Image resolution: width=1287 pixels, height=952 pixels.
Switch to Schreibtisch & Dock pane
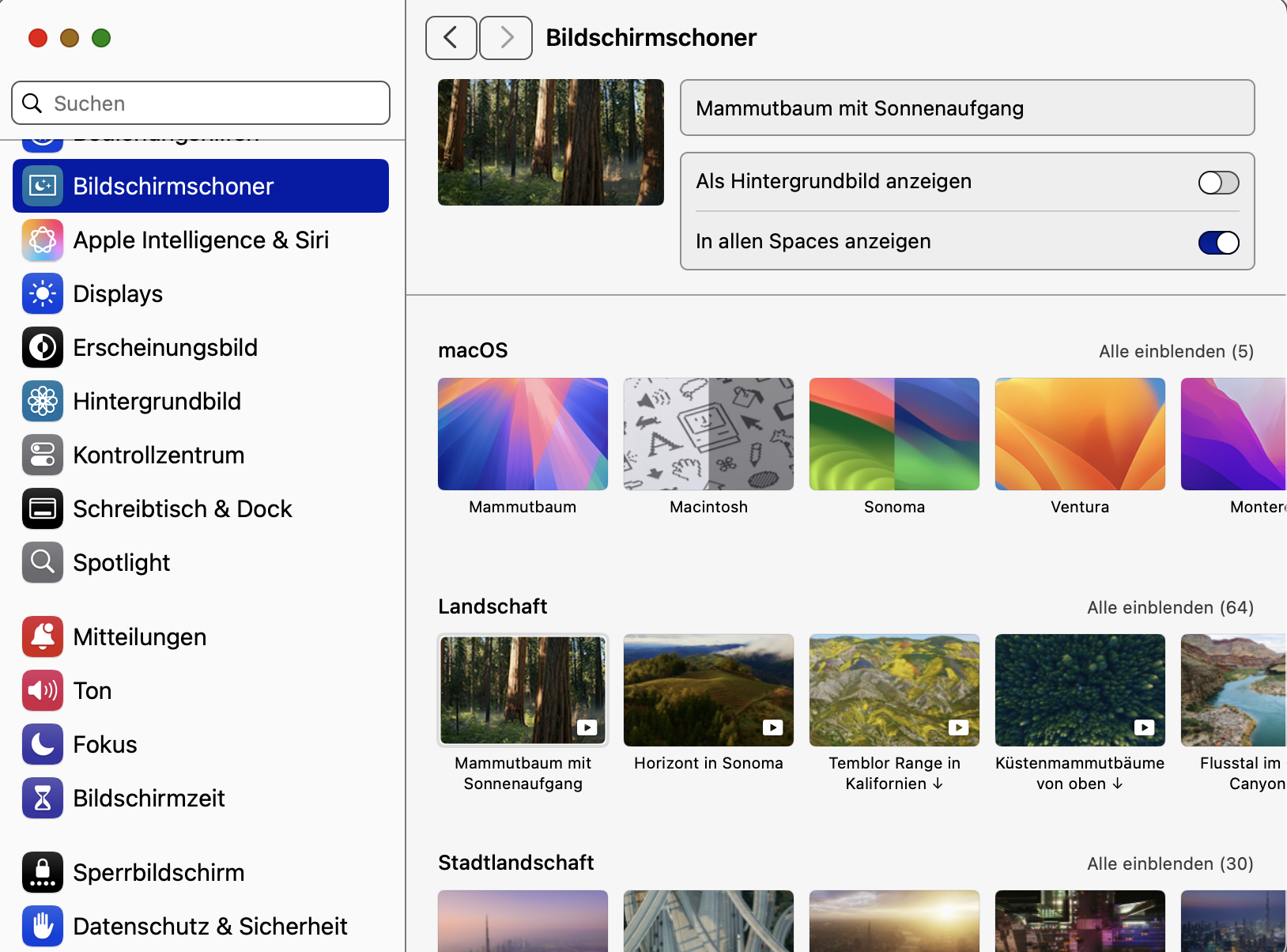[x=182, y=509]
